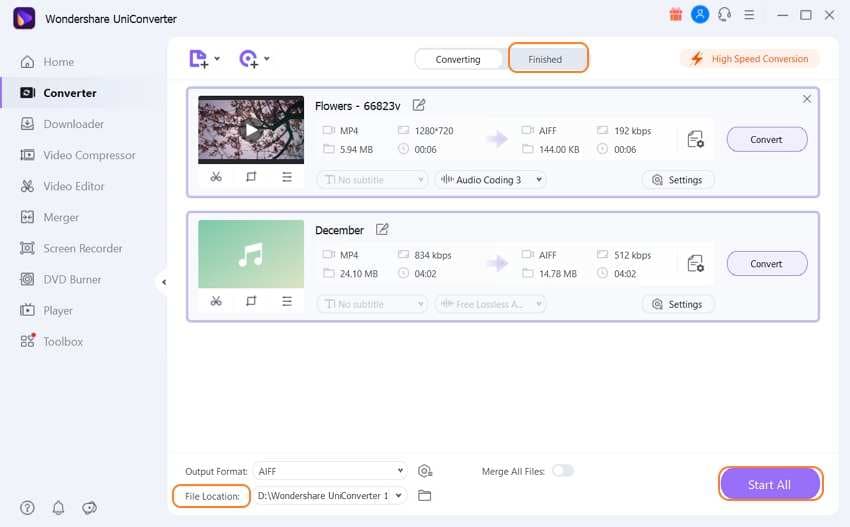Play the Flowers video thumbnail
The width and height of the screenshot is (850, 527).
(x=251, y=130)
